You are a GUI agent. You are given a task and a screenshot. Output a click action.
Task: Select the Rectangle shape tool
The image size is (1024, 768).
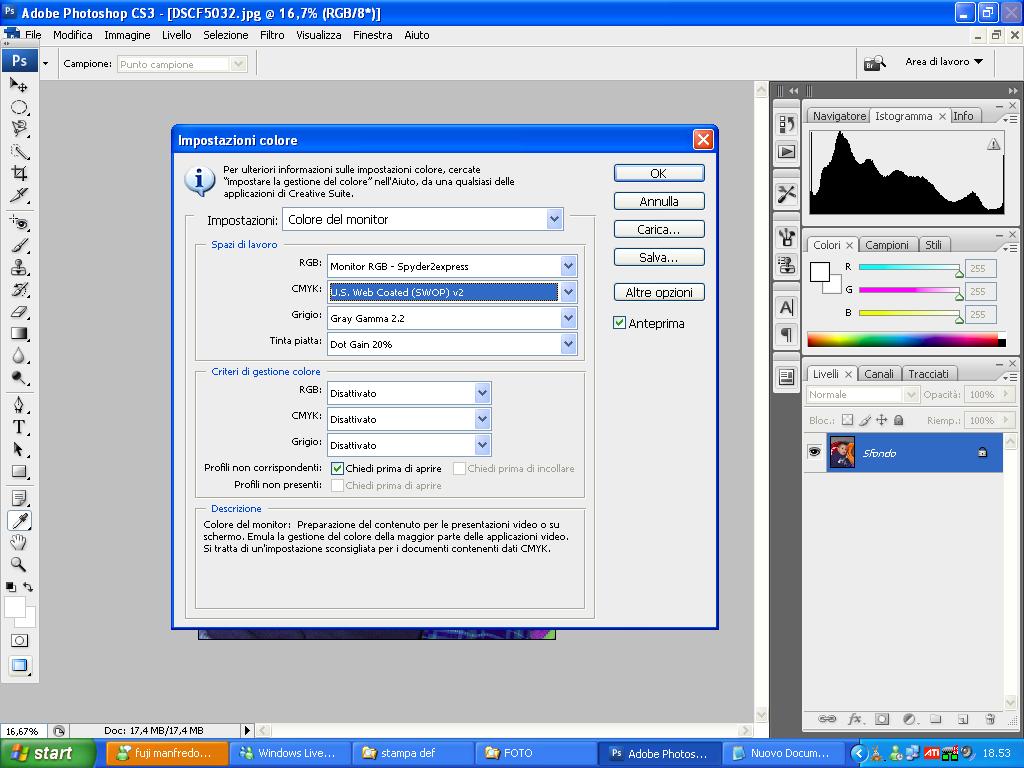coord(19,472)
